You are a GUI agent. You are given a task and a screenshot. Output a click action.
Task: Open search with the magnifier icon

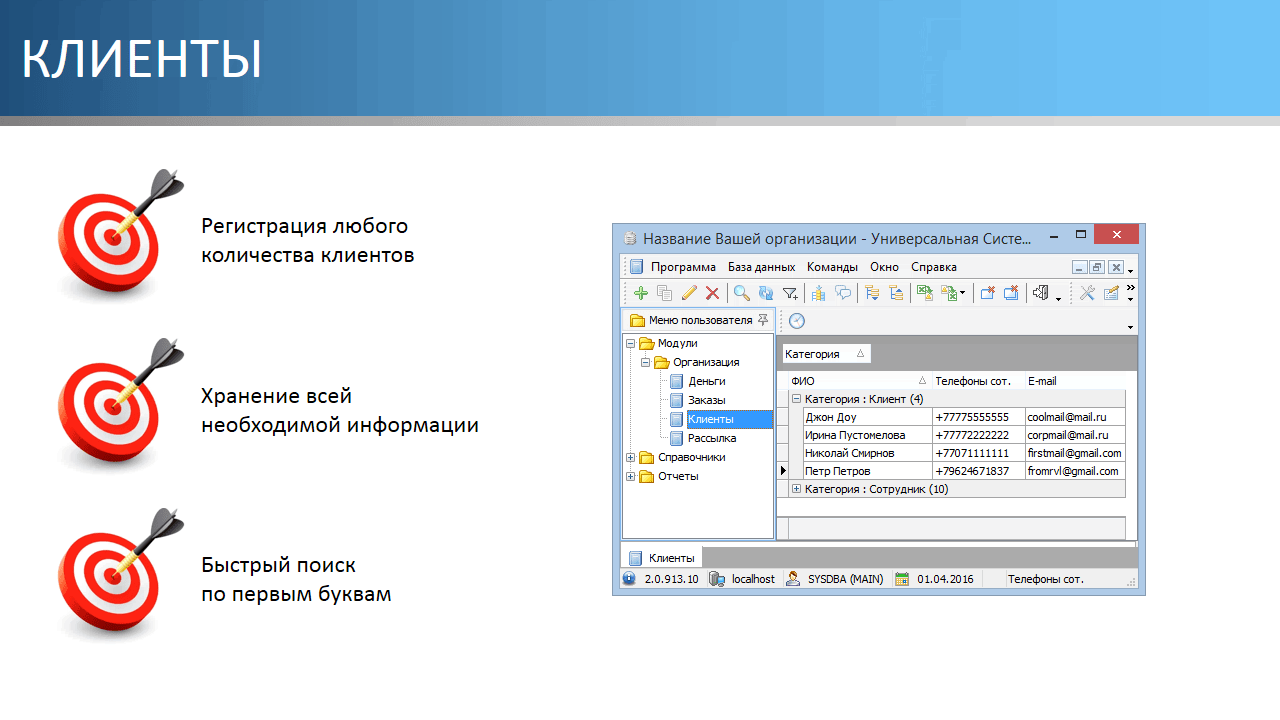pos(742,293)
